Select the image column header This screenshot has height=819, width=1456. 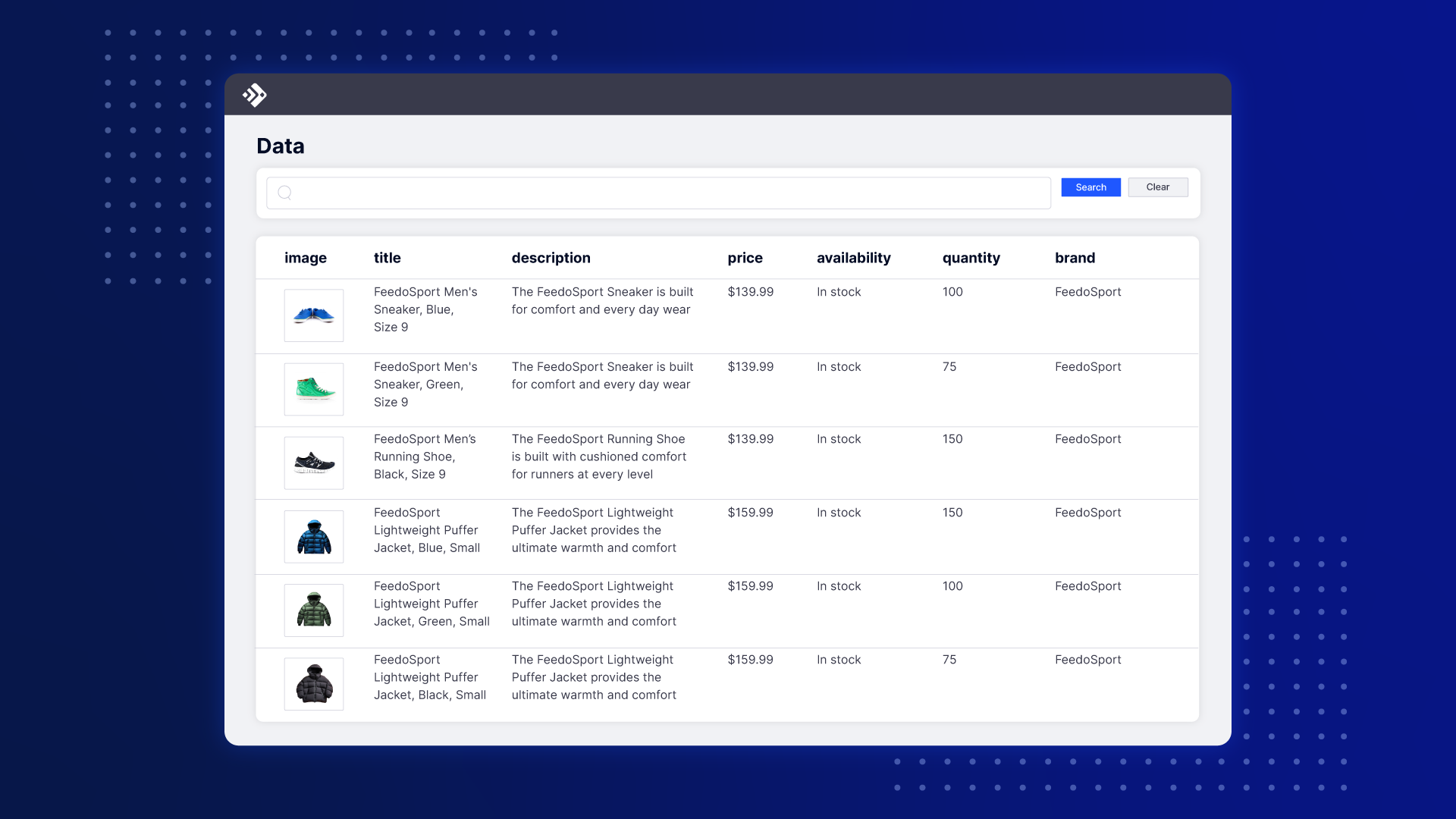pyautogui.click(x=306, y=258)
